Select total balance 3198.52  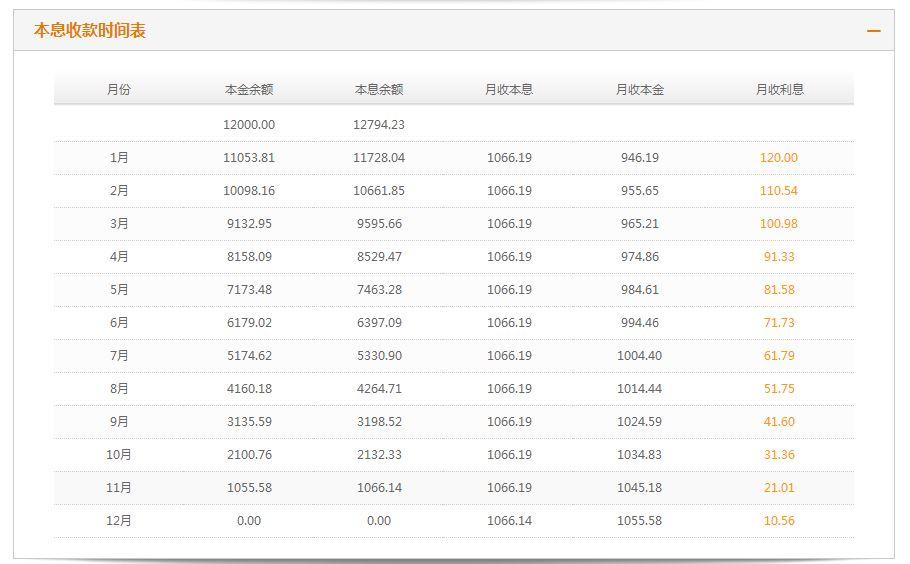coord(379,422)
